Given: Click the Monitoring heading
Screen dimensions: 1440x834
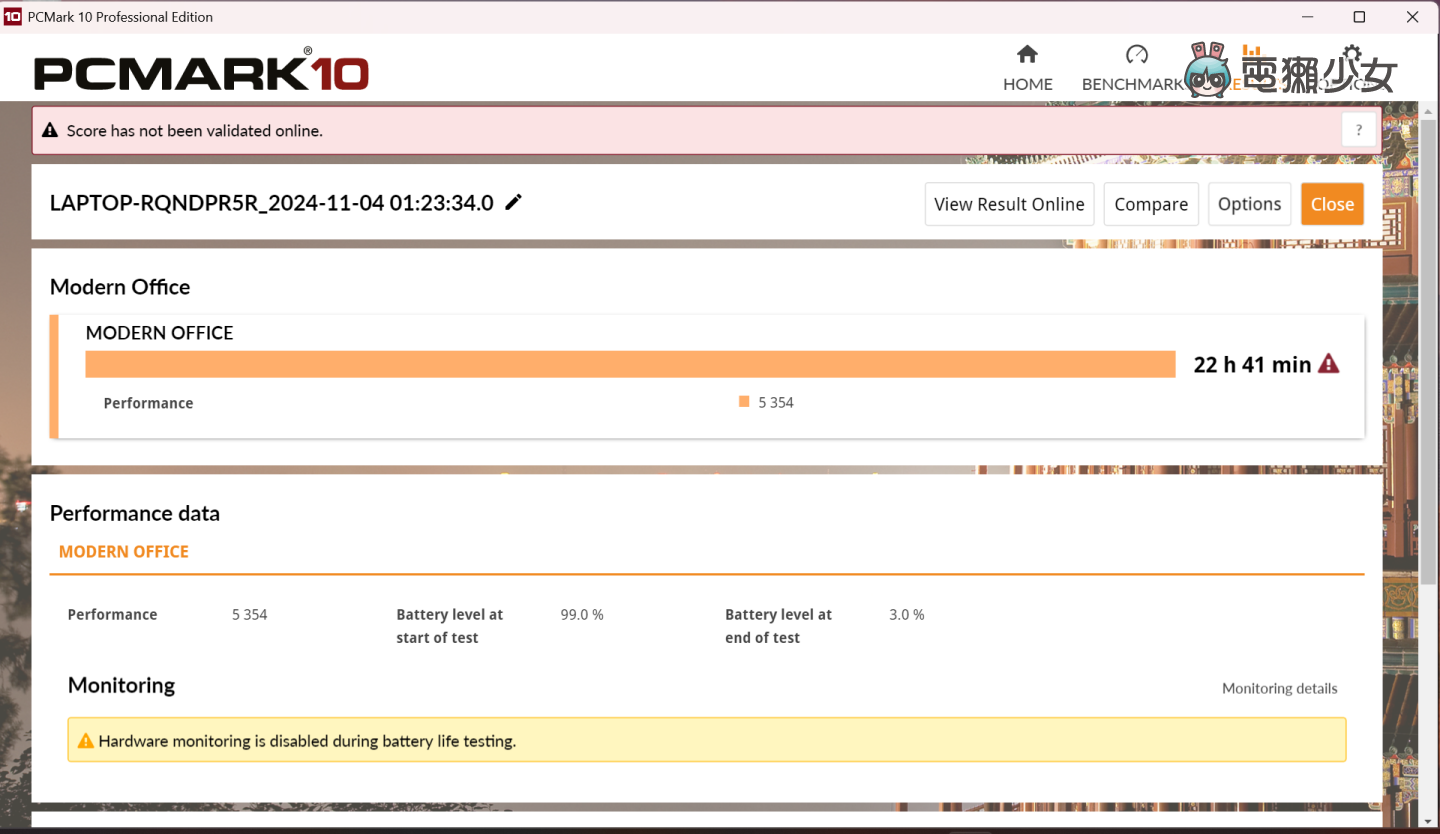Looking at the screenshot, I should 121,685.
